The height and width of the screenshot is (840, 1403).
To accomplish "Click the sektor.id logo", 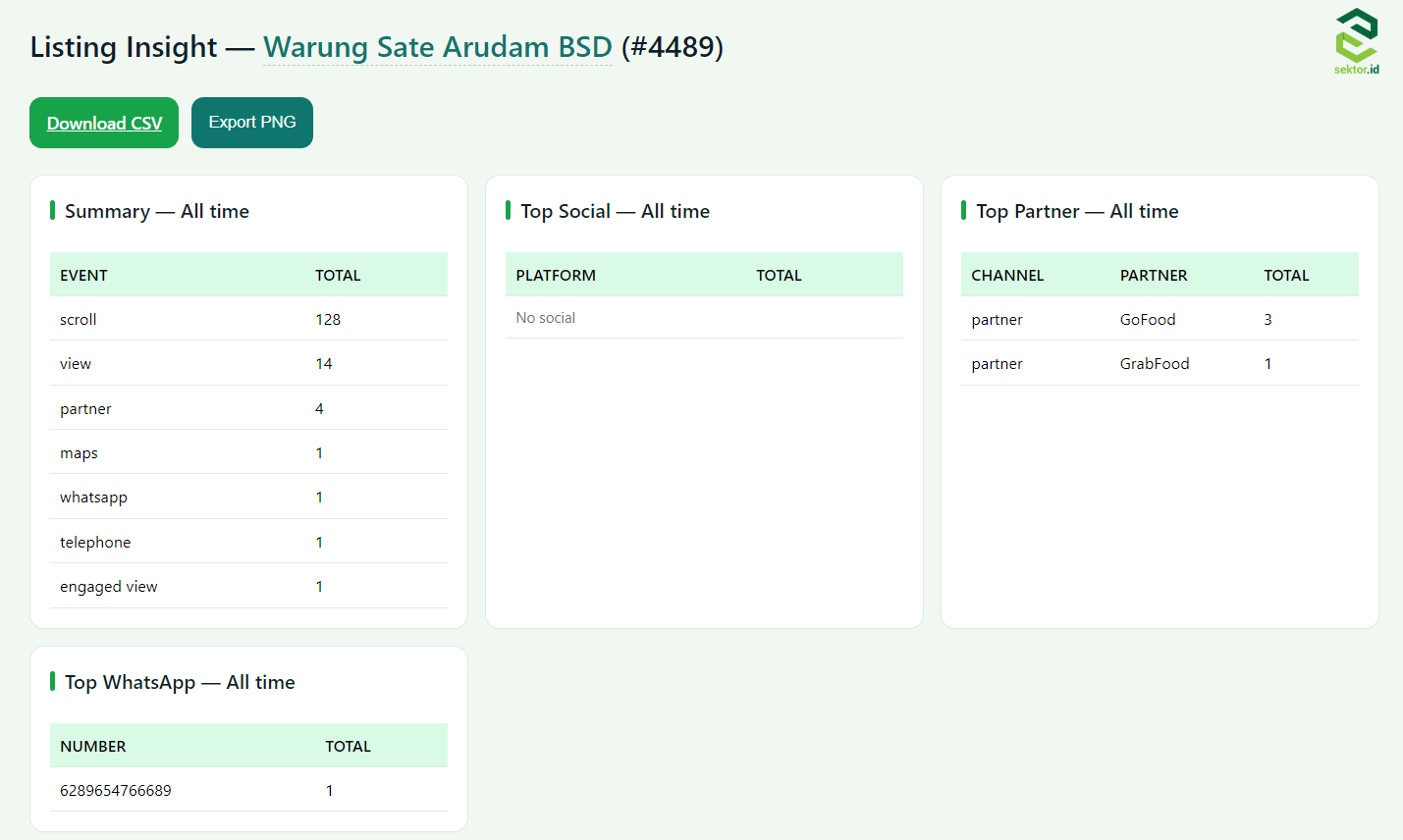I will (x=1356, y=39).
